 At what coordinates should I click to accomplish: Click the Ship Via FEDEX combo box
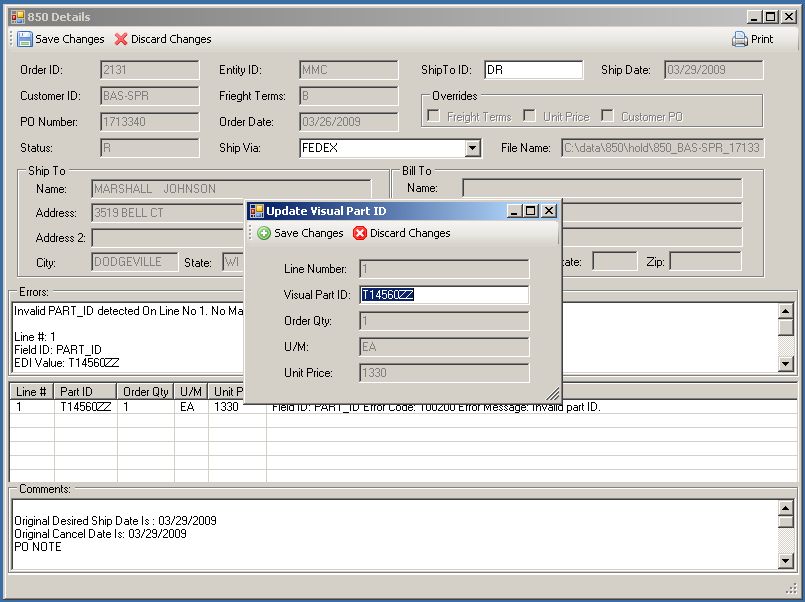coord(382,148)
